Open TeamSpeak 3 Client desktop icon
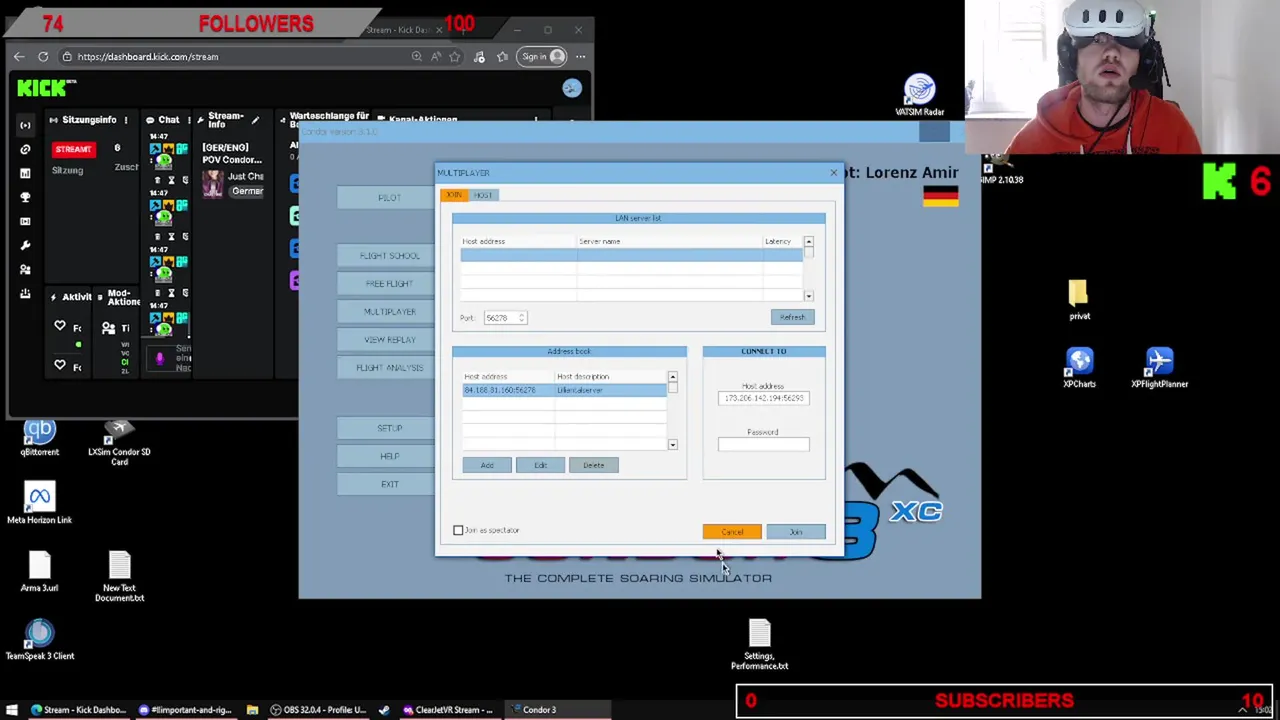This screenshot has width=1280, height=720. coord(40,641)
